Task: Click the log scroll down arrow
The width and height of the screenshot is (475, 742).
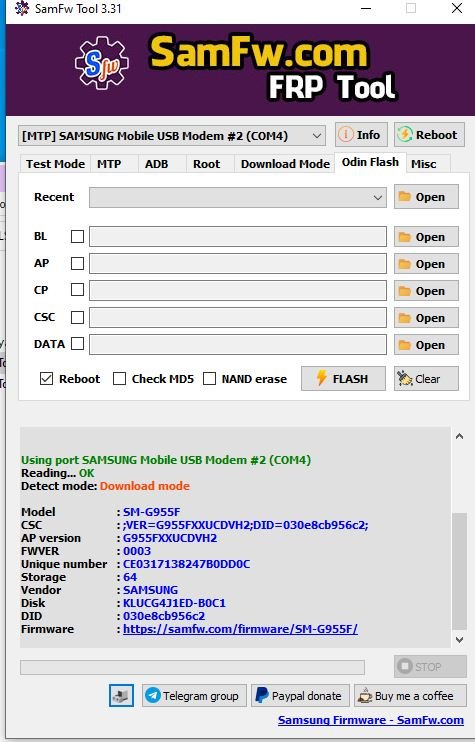Action: click(x=459, y=639)
